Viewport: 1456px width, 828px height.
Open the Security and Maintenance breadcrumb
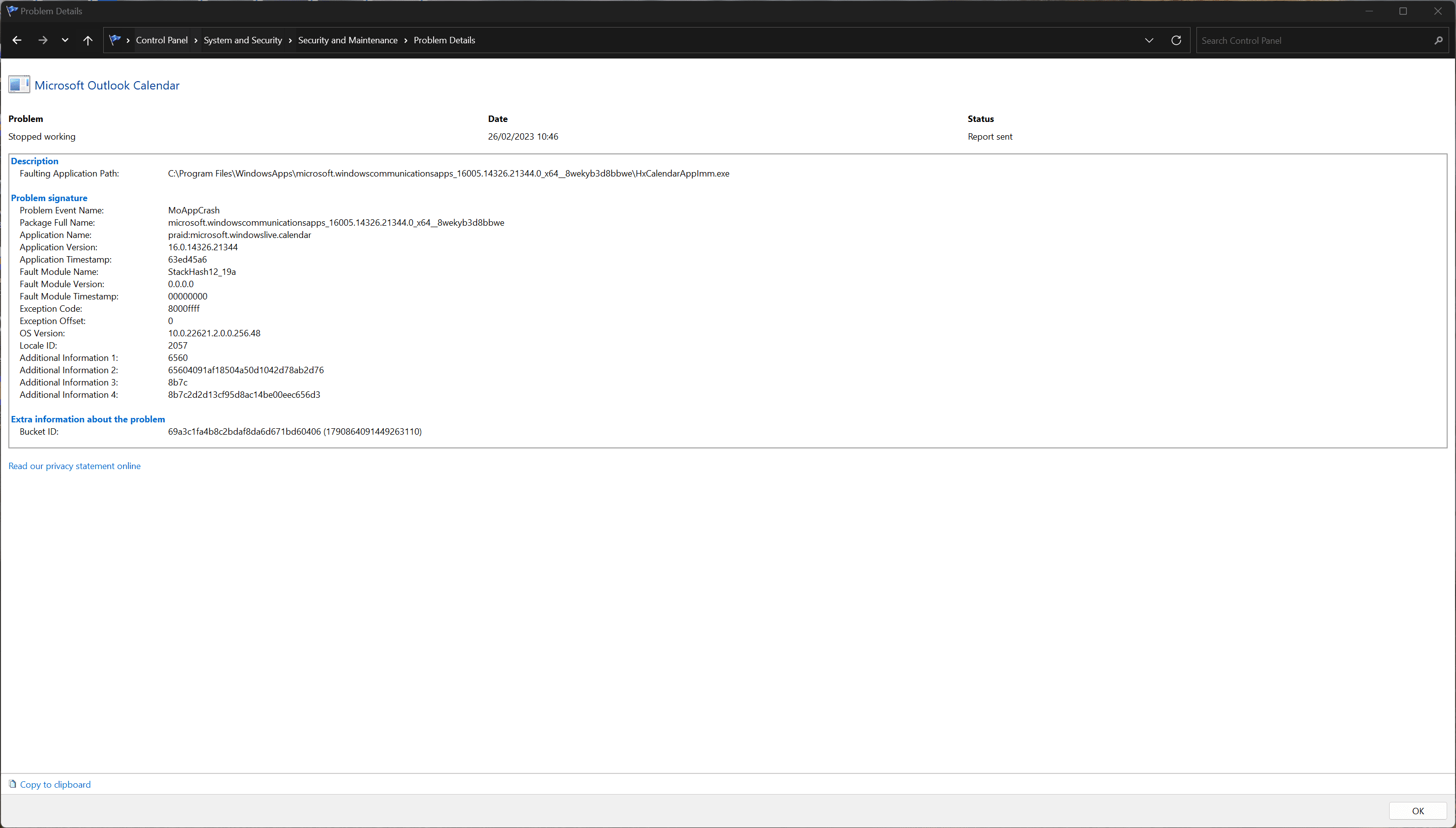(348, 40)
